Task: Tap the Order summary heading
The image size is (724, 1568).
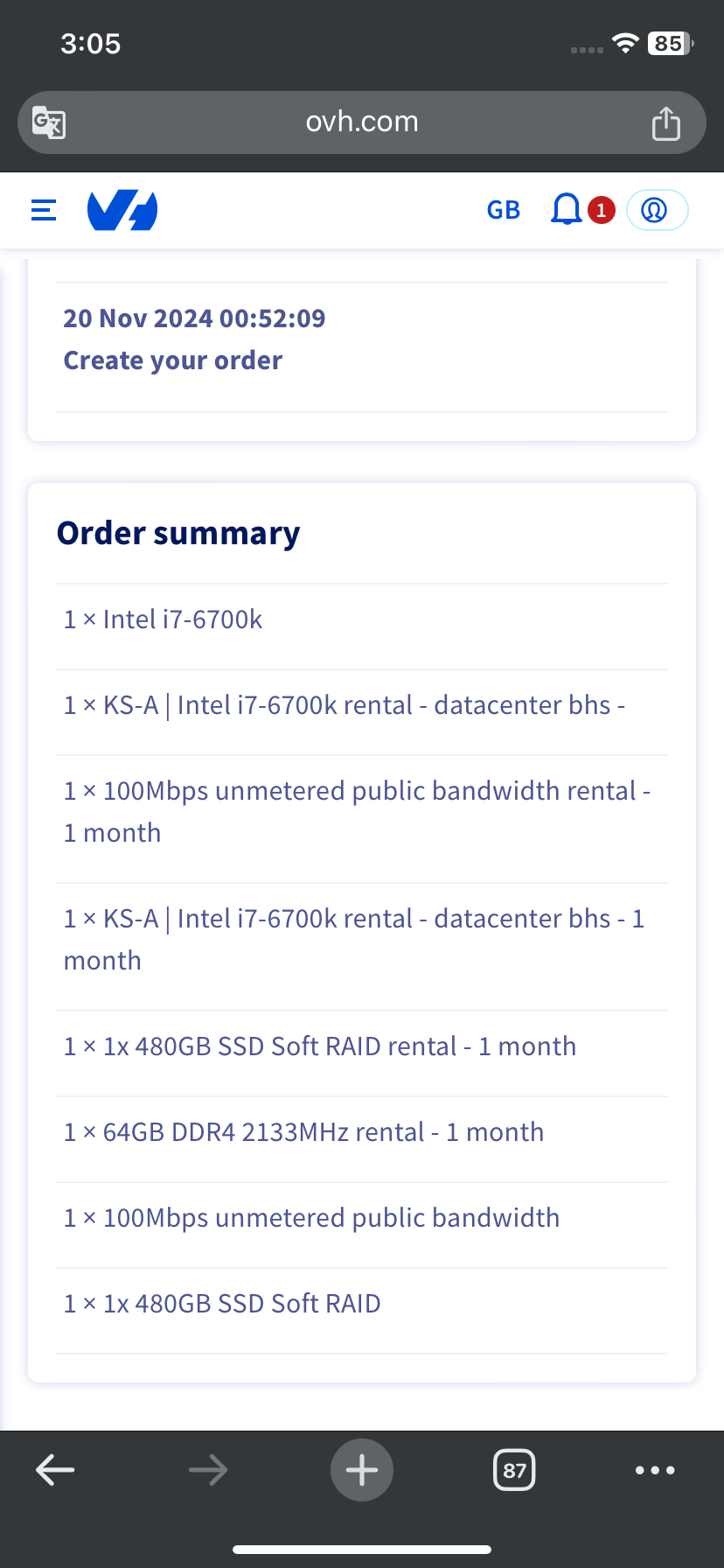Action: pos(178,533)
